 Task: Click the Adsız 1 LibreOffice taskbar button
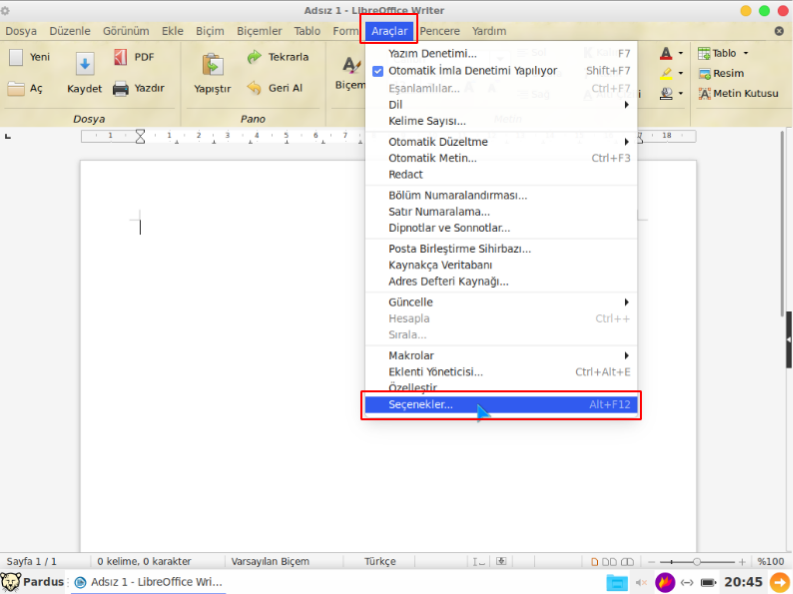[148, 582]
